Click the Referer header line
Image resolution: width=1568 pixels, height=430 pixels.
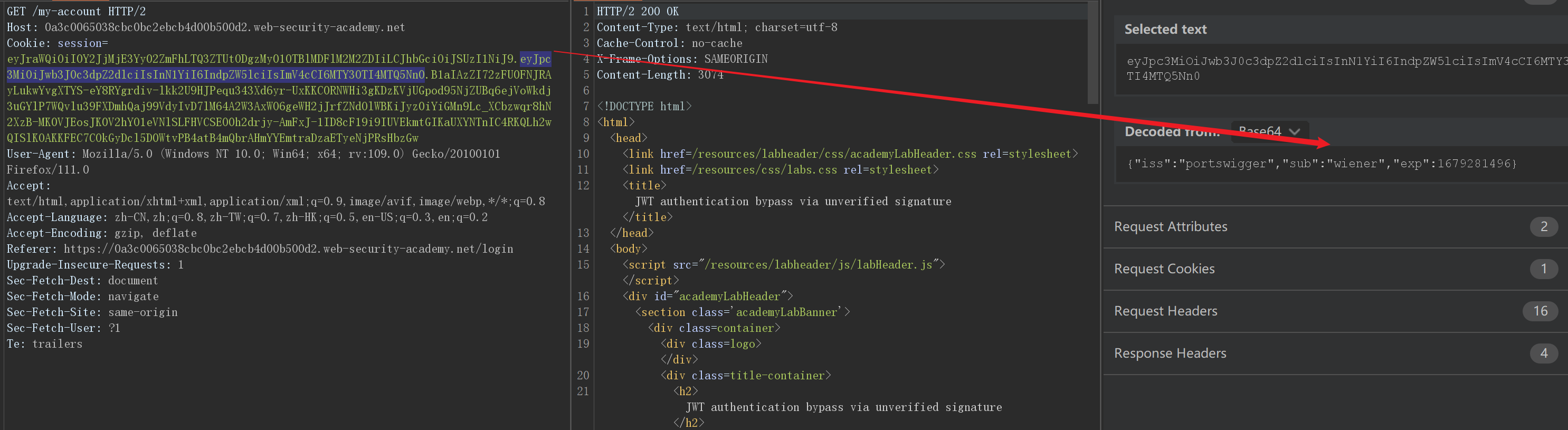[260, 249]
